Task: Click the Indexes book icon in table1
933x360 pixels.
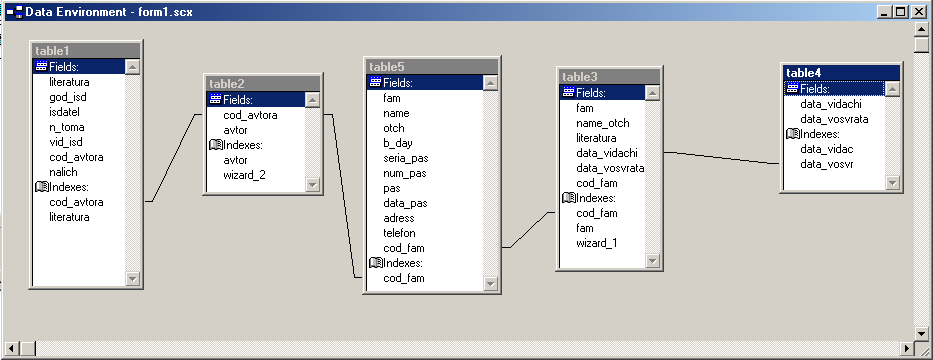Action: (x=42, y=187)
